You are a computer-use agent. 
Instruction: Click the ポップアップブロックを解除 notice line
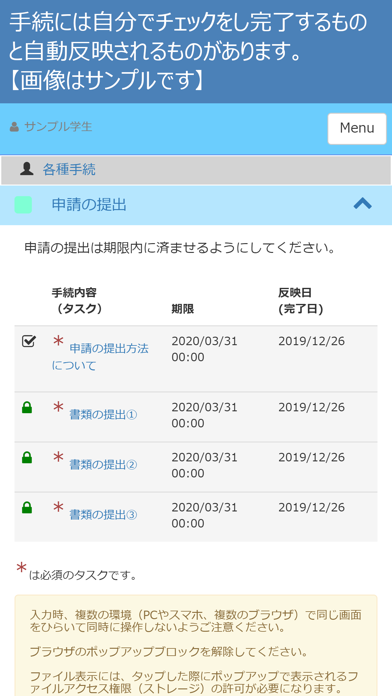(x=169, y=652)
